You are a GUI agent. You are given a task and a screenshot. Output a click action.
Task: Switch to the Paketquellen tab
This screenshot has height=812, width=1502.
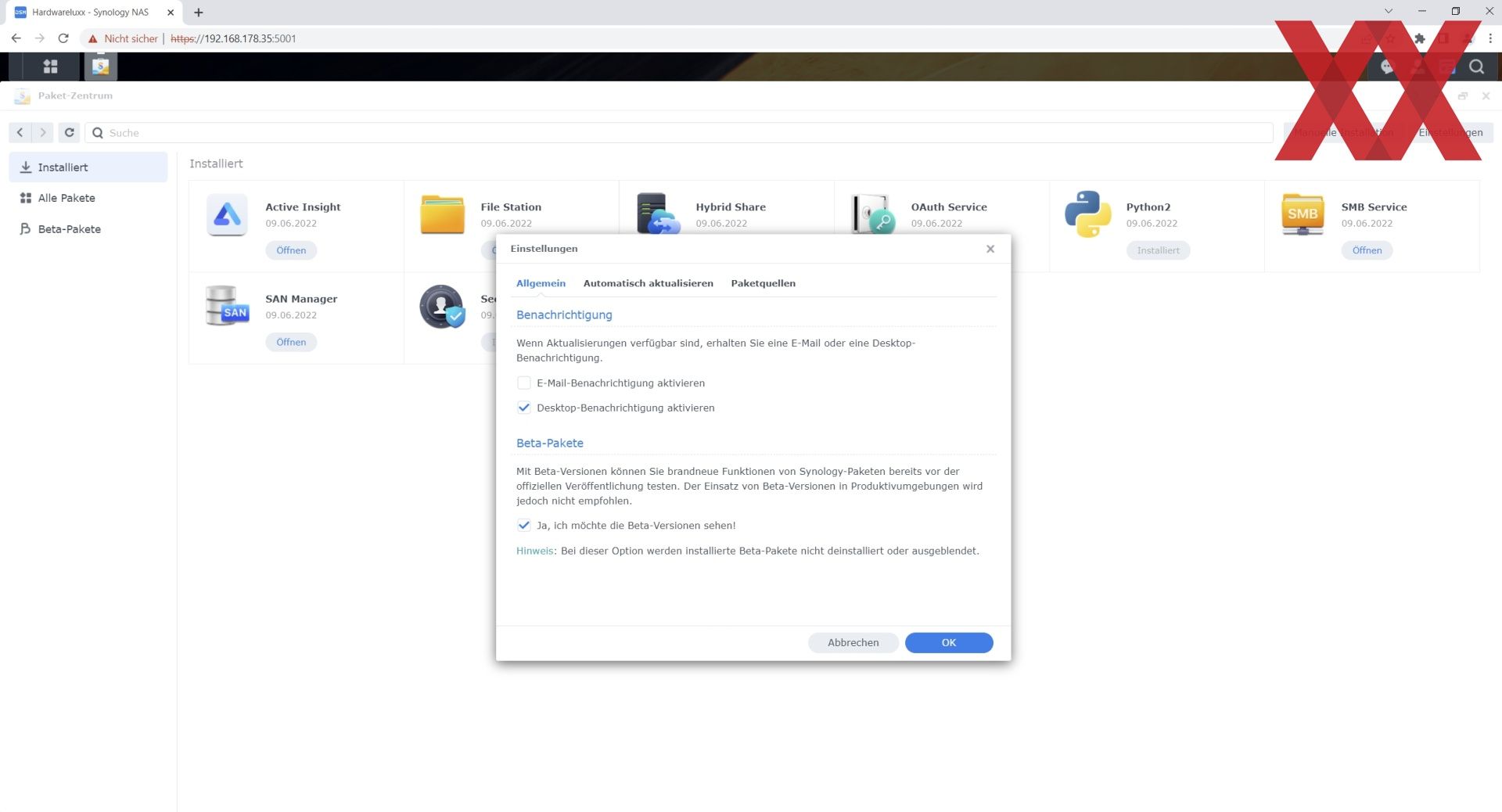[x=763, y=283]
